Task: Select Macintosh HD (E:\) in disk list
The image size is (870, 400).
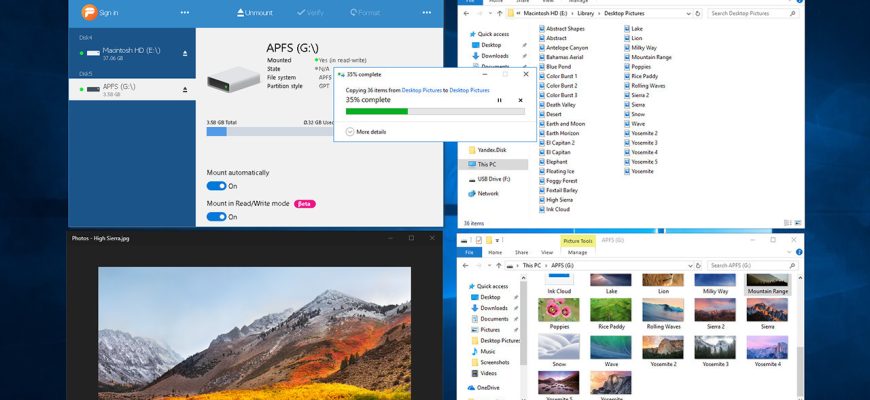Action: (x=132, y=53)
